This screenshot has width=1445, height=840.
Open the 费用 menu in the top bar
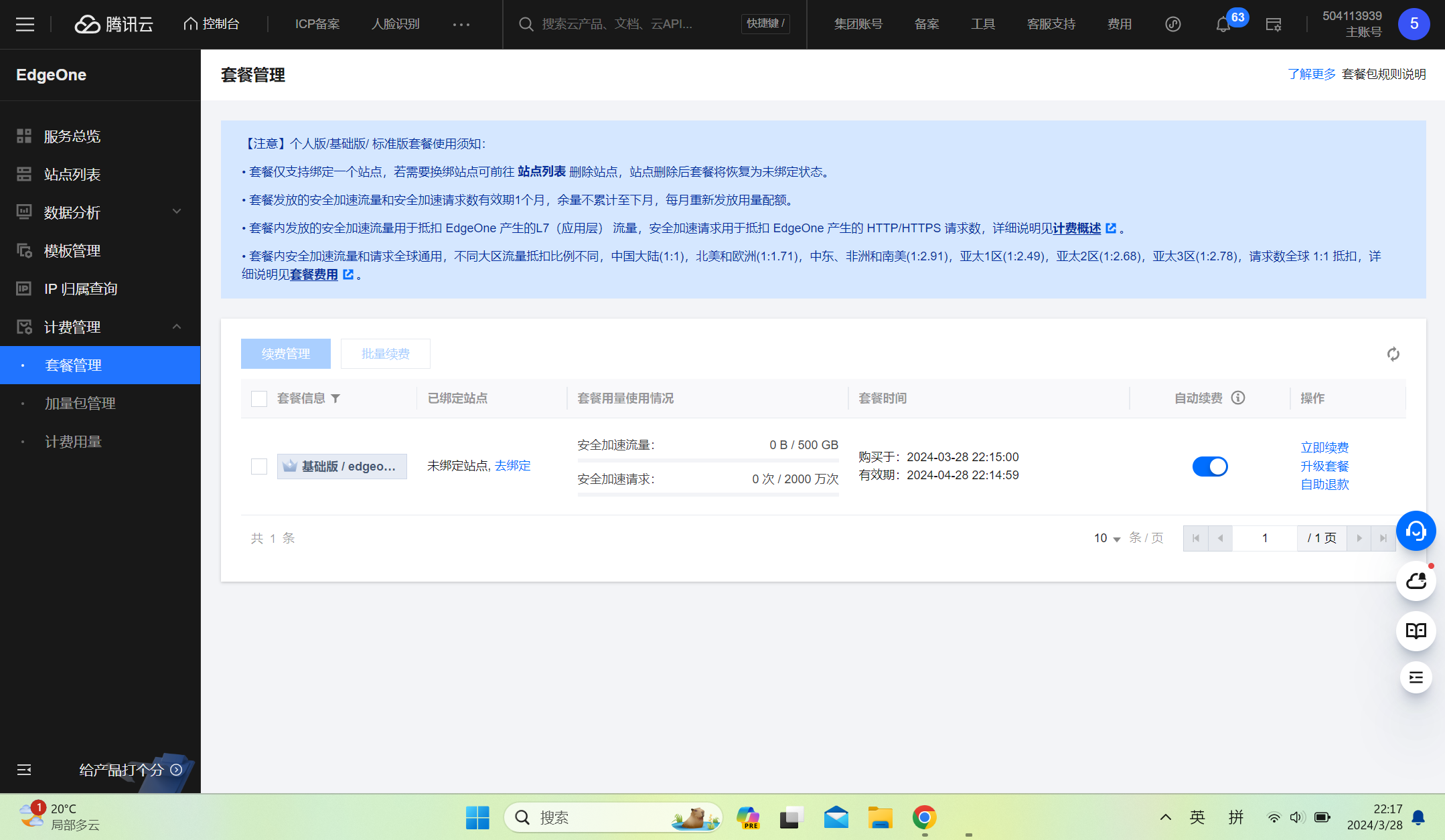(x=1119, y=24)
